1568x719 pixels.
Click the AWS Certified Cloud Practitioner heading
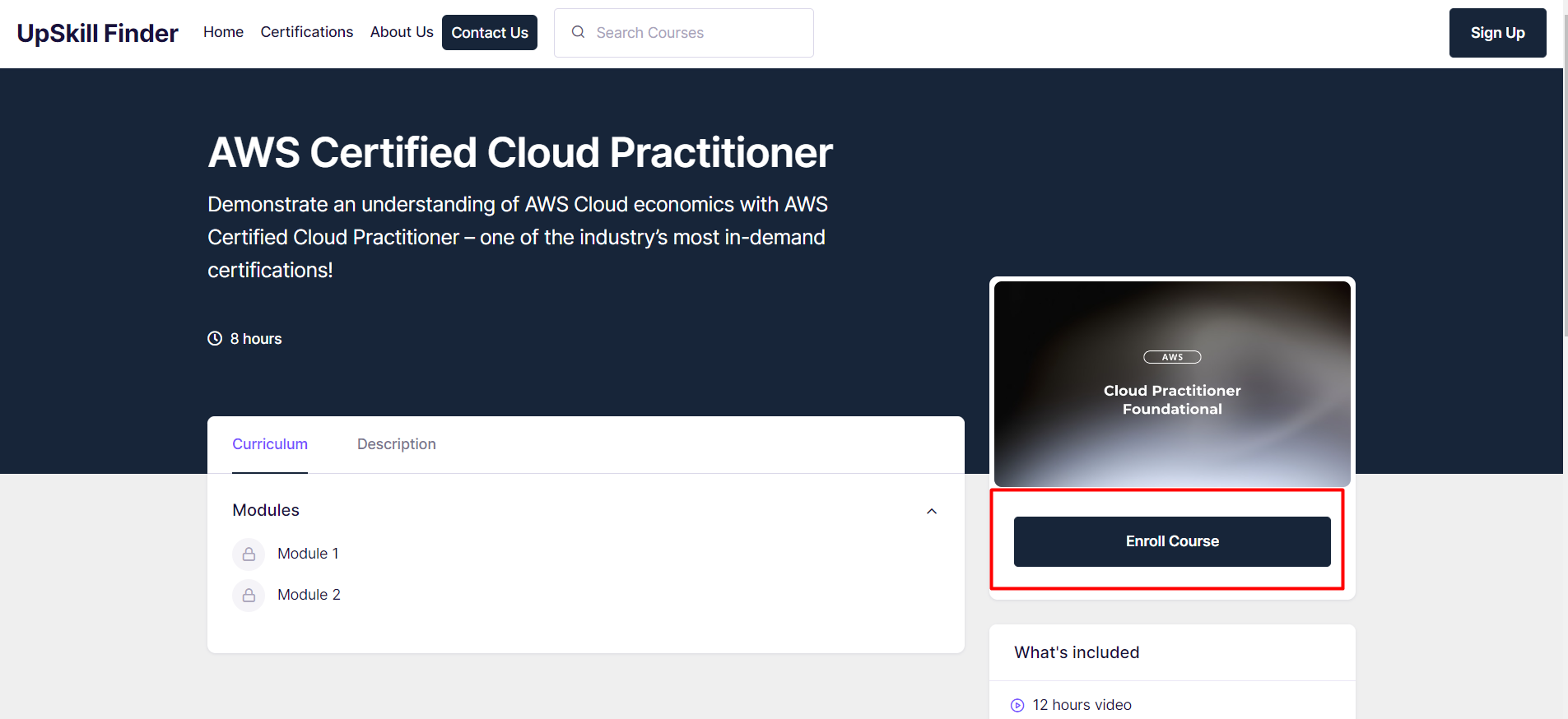coord(520,153)
